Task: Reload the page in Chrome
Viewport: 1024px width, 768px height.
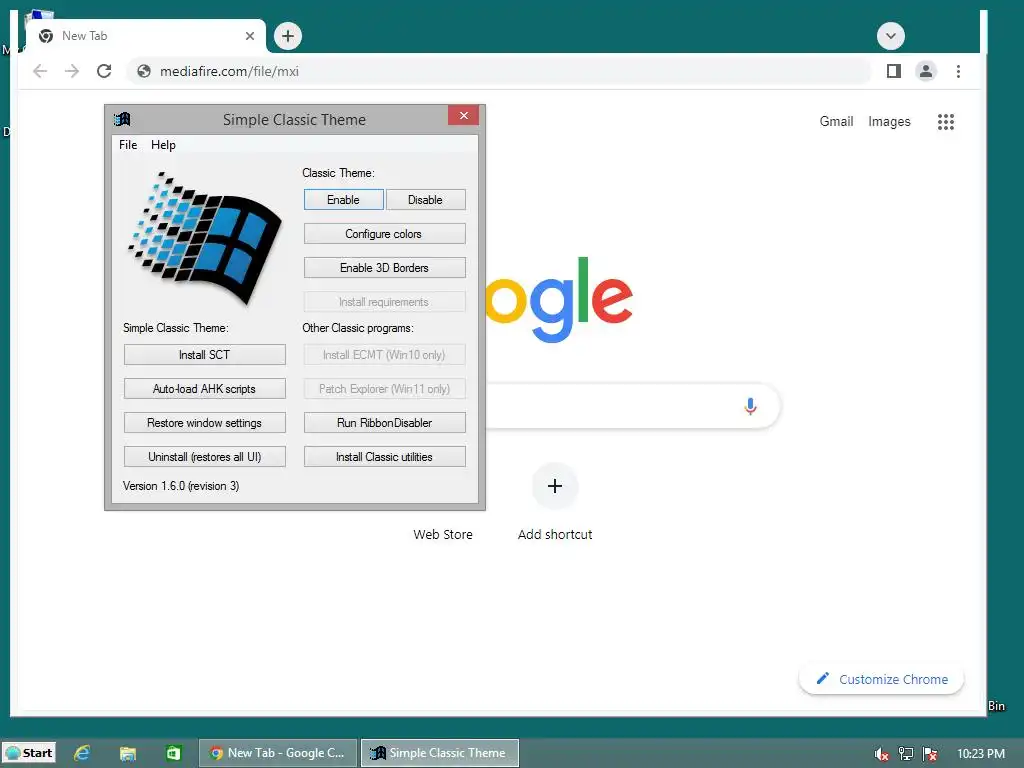Action: click(104, 71)
